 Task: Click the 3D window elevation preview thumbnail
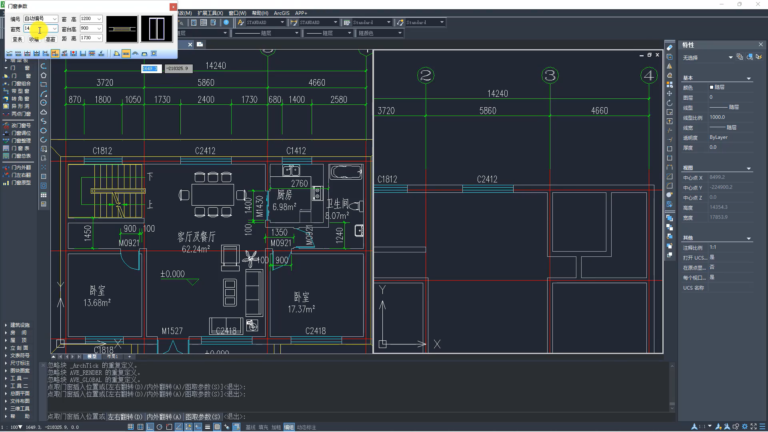tap(157, 29)
